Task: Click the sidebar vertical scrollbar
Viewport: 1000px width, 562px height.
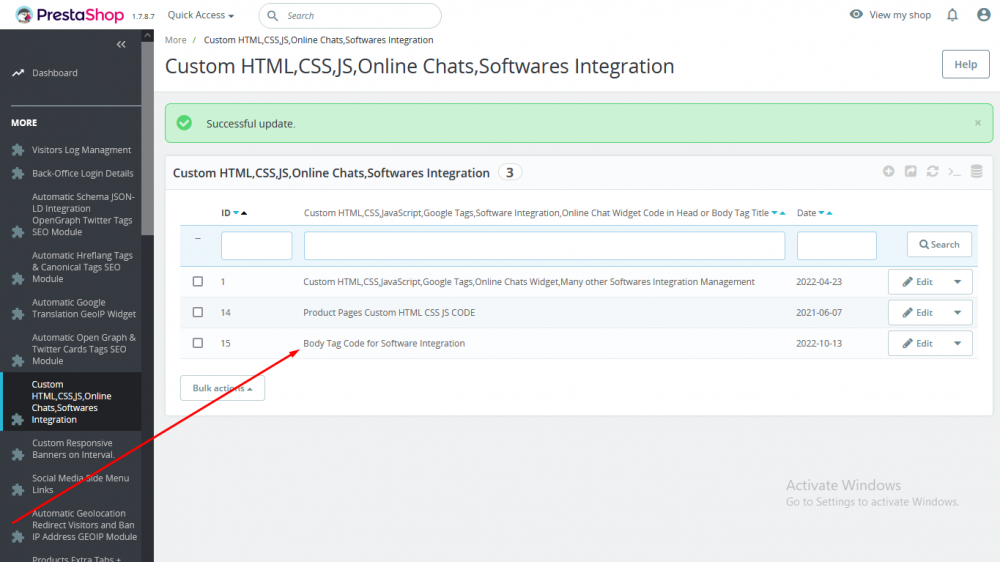Action: (147, 137)
